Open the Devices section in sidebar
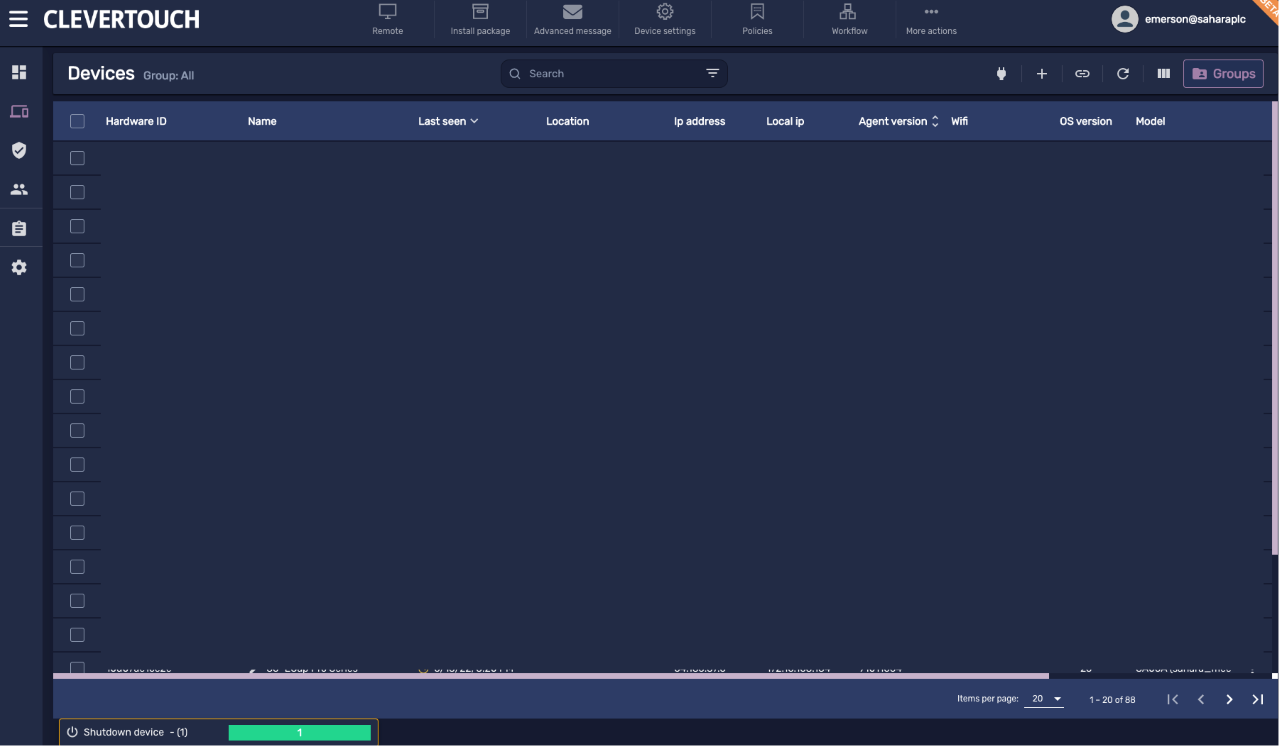The width and height of the screenshot is (1280, 747). pos(19,111)
